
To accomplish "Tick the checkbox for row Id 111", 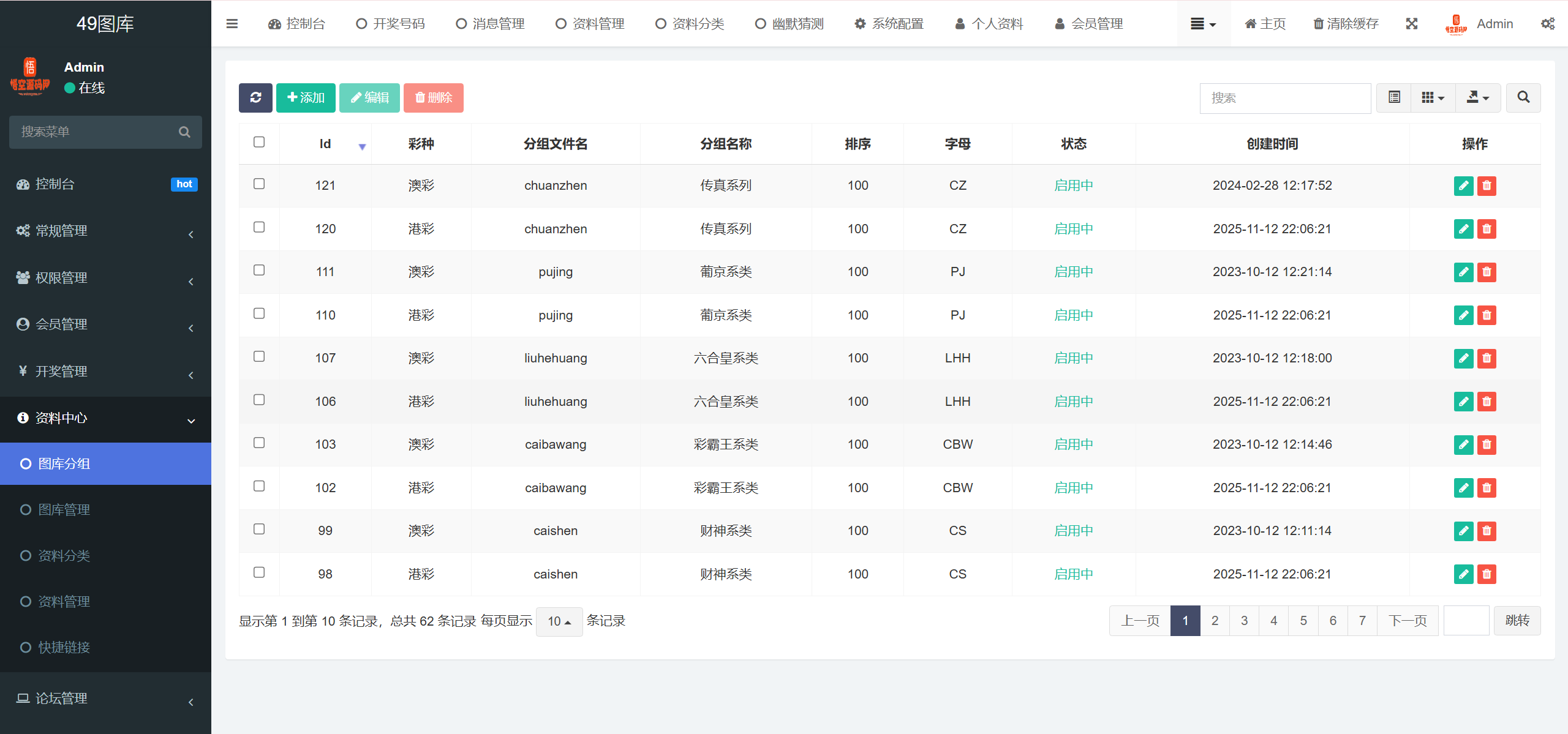I will tap(259, 271).
